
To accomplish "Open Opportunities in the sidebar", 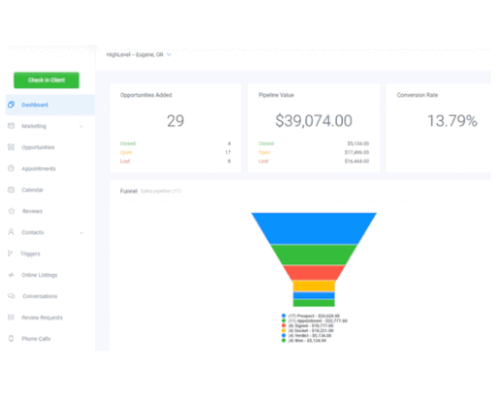I will click(38, 147).
